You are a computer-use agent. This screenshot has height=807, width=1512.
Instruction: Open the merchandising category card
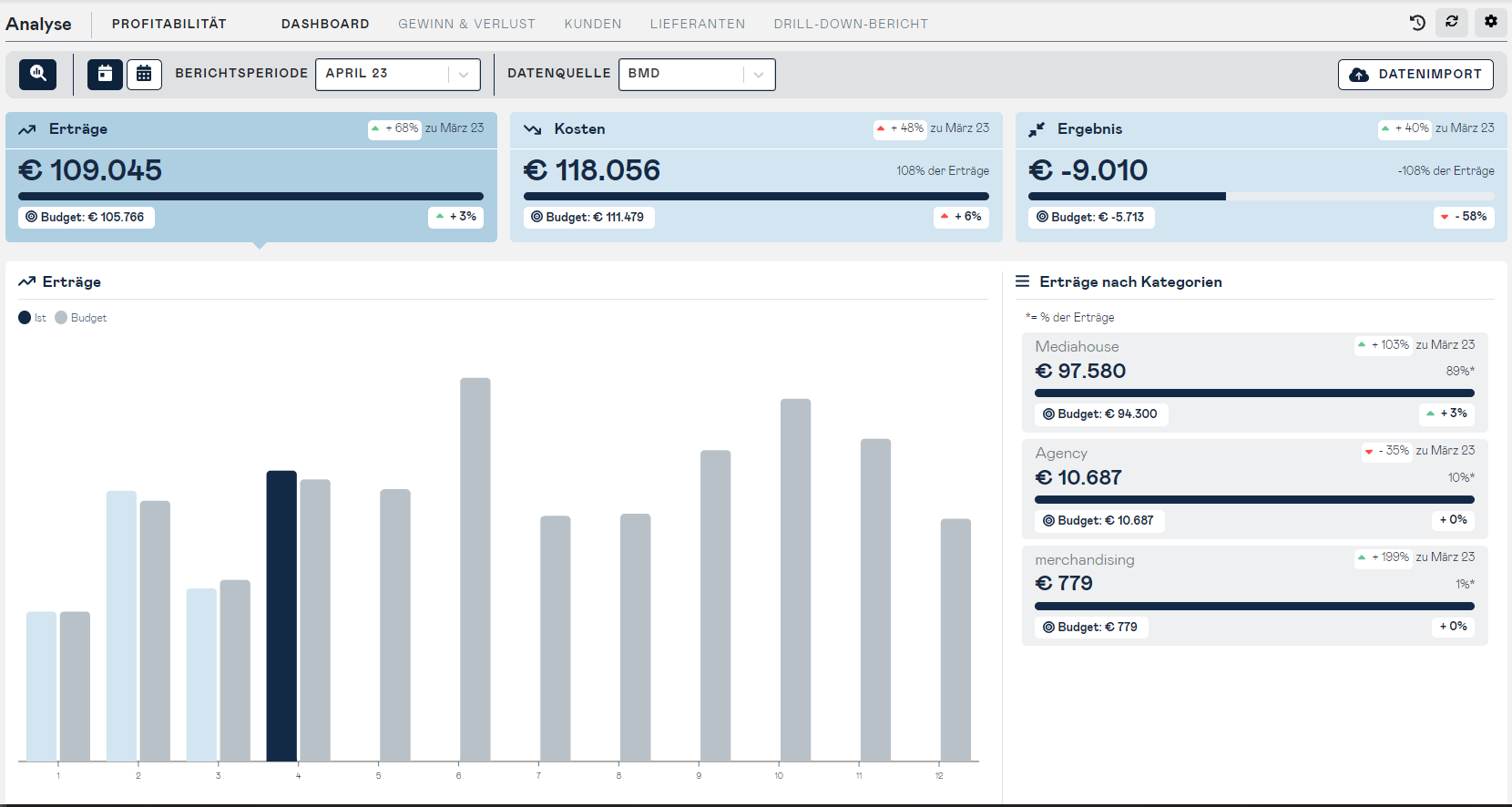(x=1255, y=596)
